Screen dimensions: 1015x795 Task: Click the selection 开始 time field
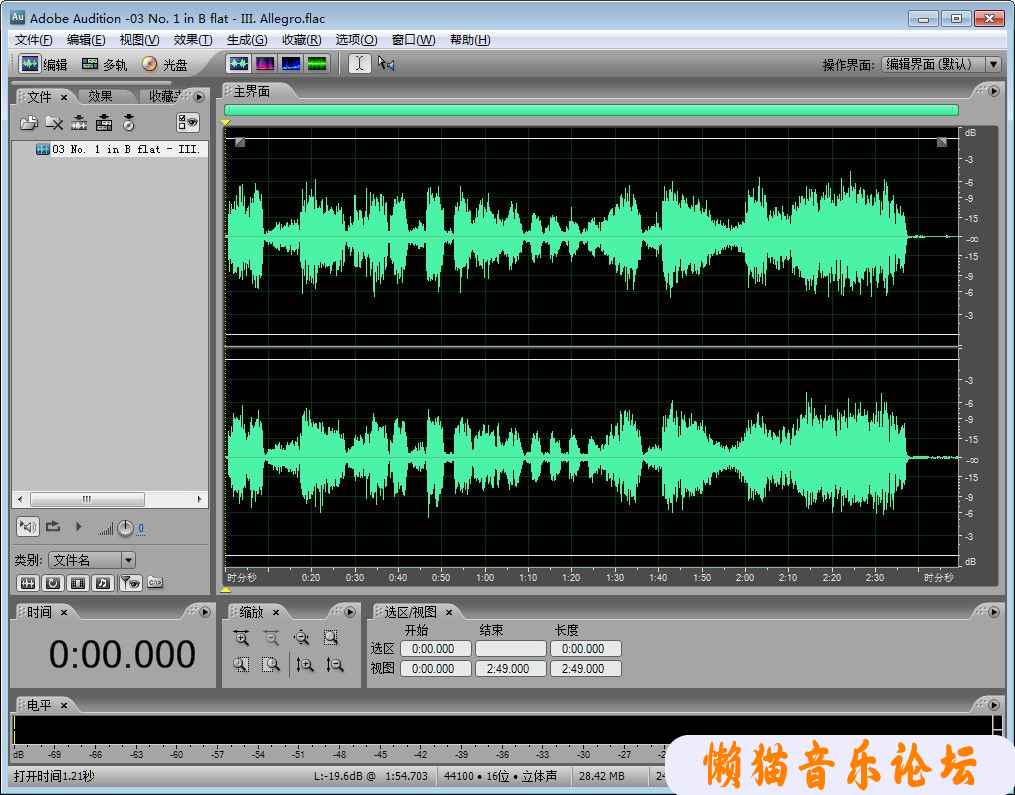pyautogui.click(x=436, y=649)
